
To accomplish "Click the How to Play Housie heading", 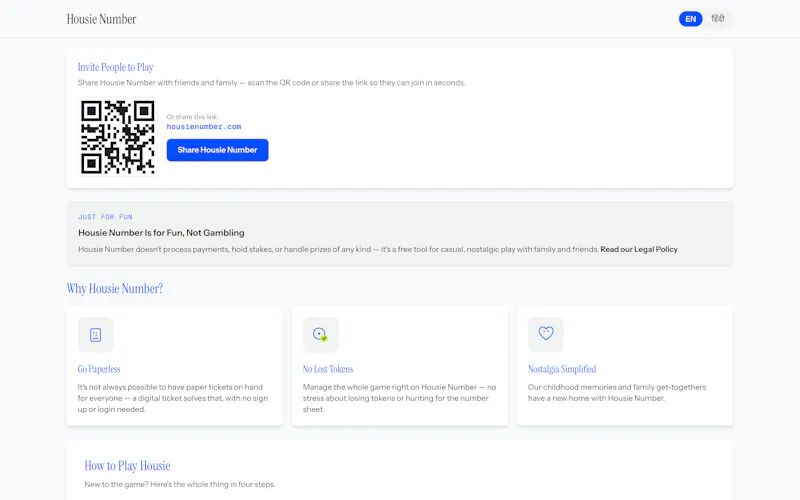I will point(127,466).
